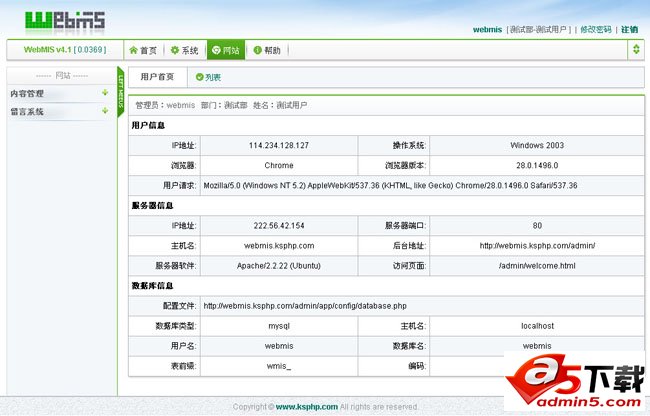Click the globe icon on 网站 tab
The width and height of the screenshot is (650, 416).
coord(216,50)
